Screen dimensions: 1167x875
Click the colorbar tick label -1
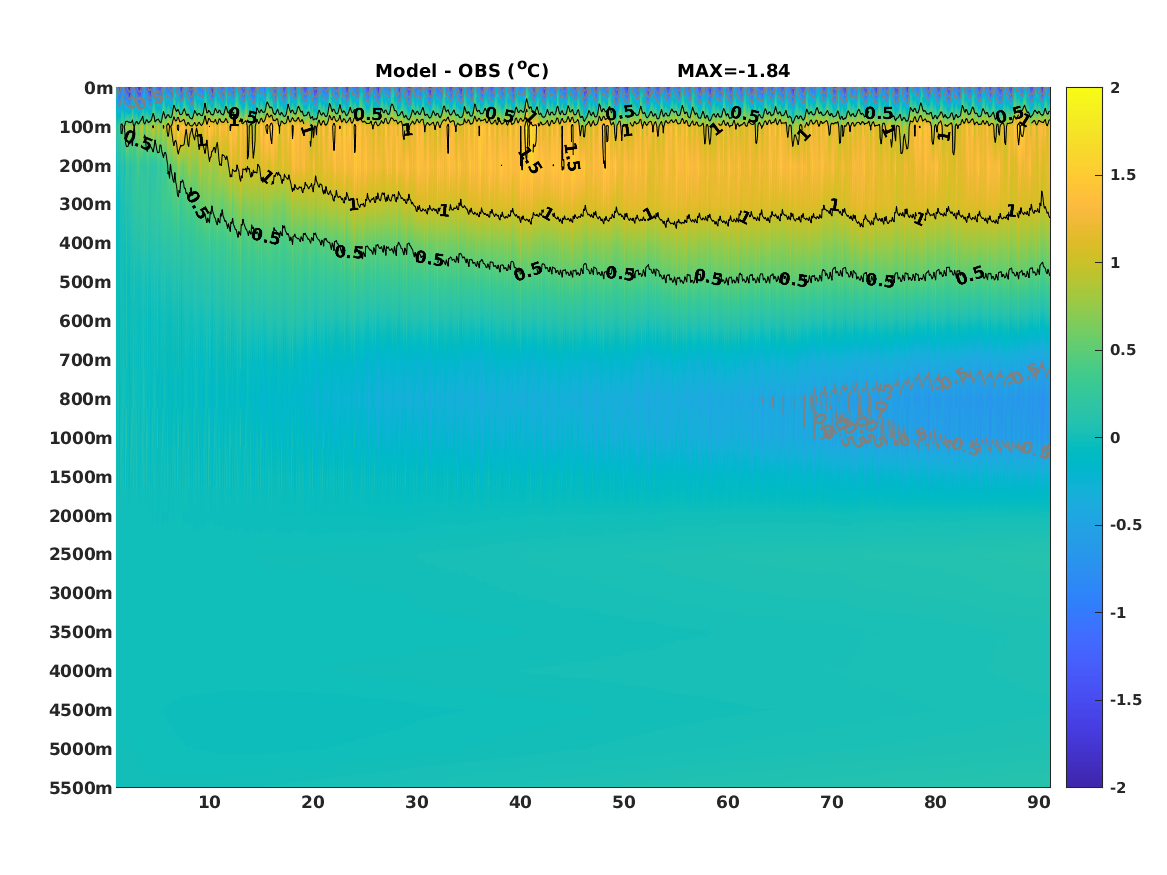click(x=1118, y=612)
